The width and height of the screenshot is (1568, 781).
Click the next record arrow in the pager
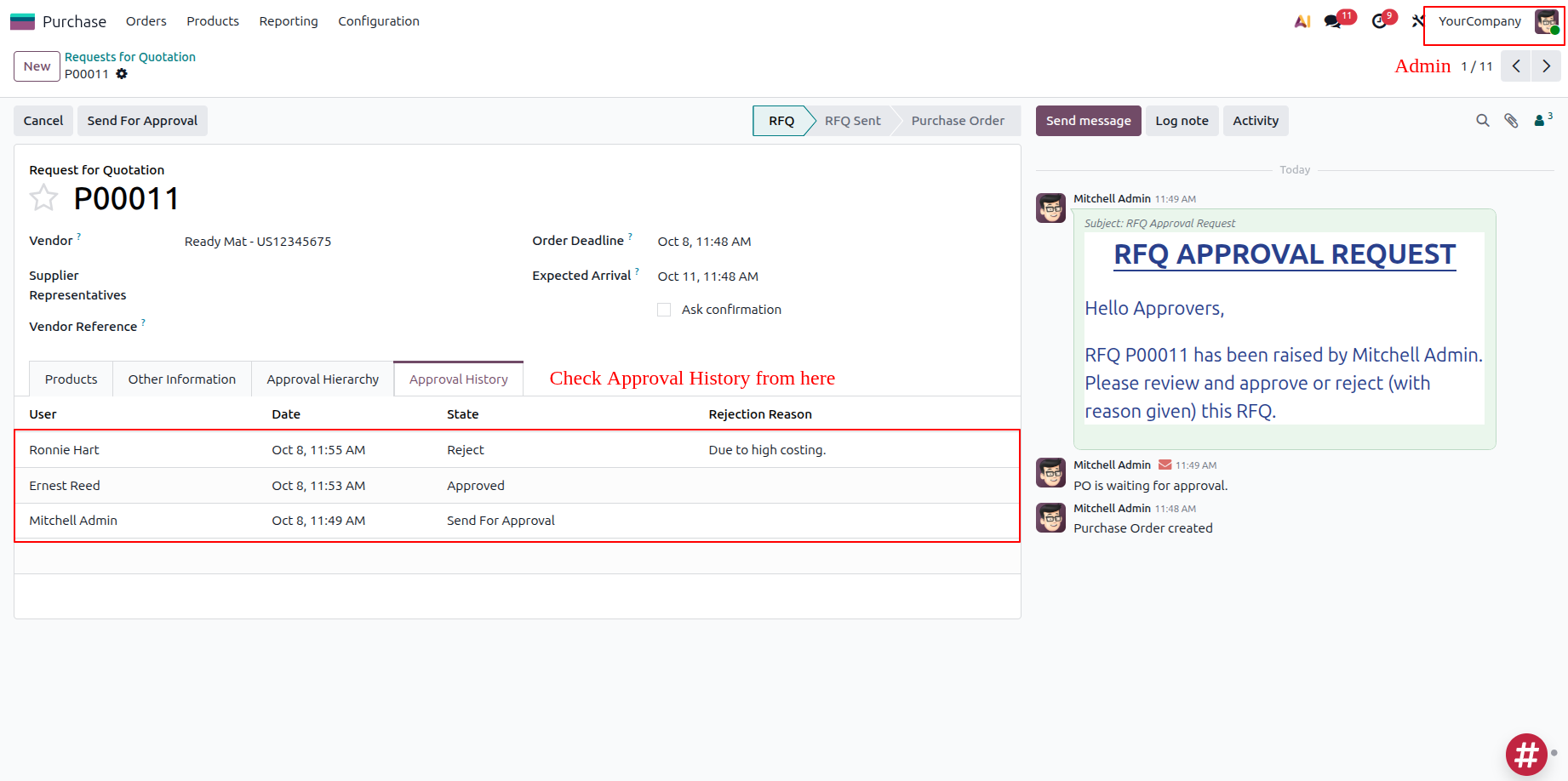tap(1546, 66)
